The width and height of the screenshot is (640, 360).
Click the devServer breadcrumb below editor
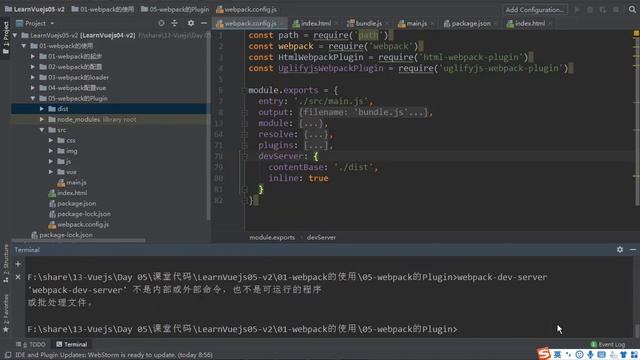click(321, 237)
